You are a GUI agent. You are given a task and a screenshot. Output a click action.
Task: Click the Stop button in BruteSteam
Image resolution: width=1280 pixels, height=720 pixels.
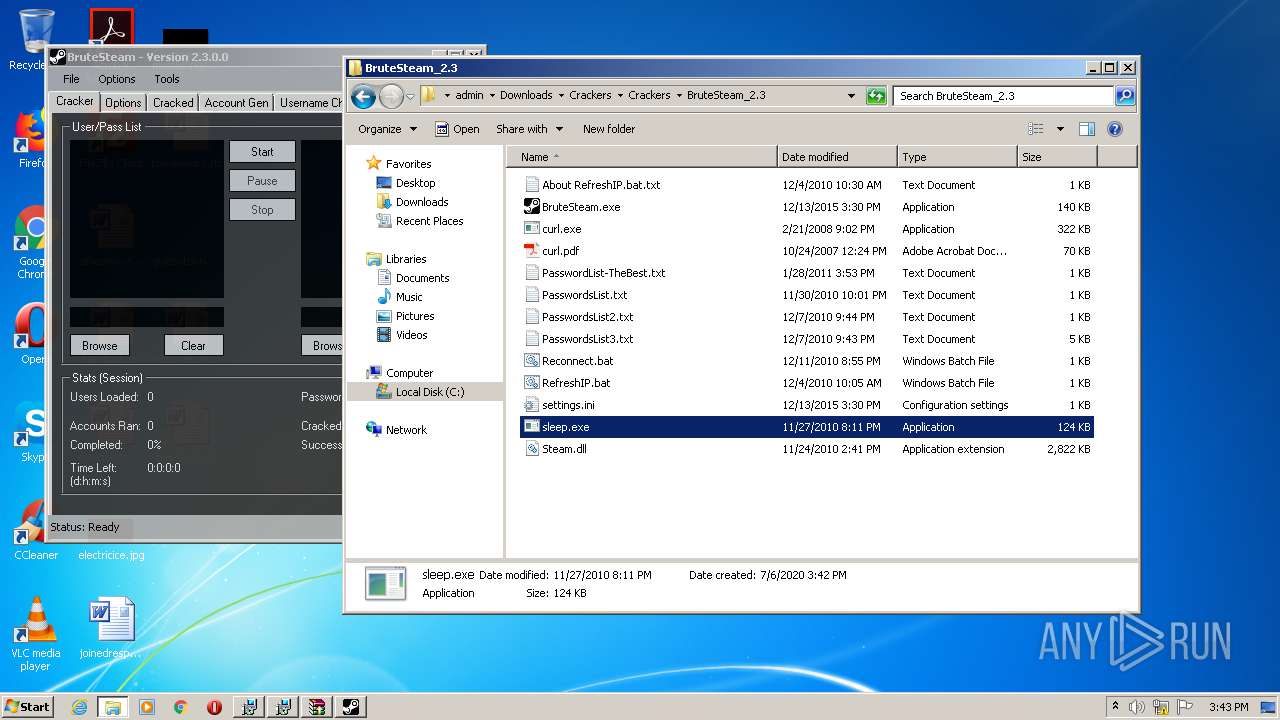pos(262,210)
